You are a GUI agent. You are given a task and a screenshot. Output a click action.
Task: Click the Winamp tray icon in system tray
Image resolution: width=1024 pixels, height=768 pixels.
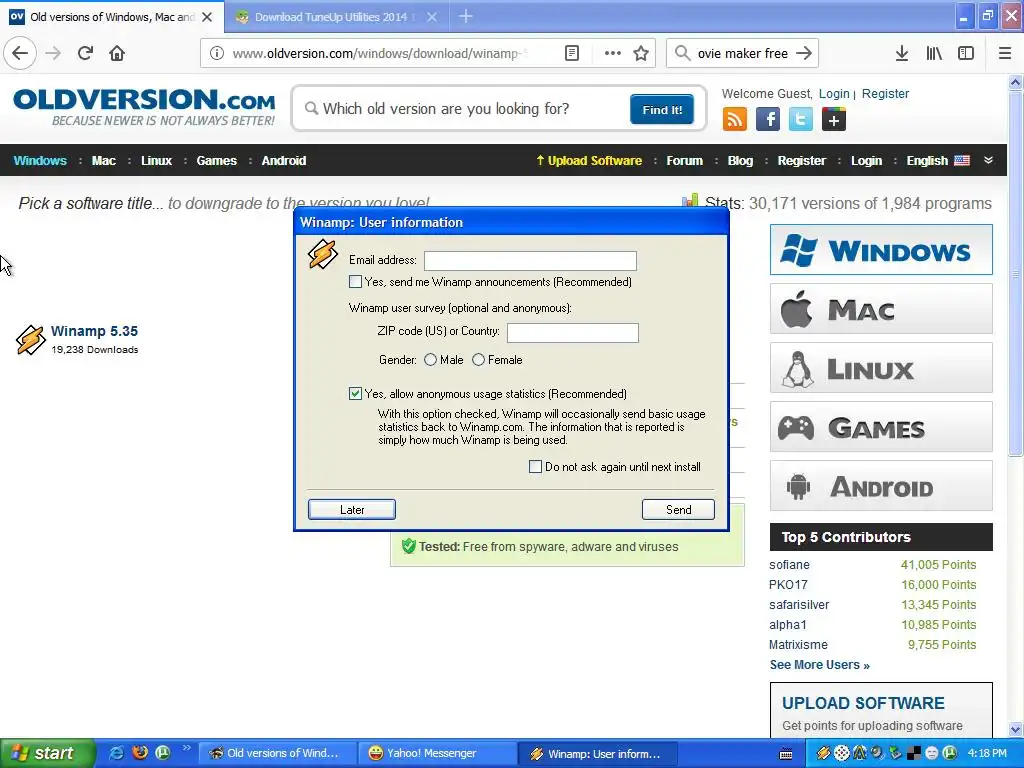(x=824, y=753)
